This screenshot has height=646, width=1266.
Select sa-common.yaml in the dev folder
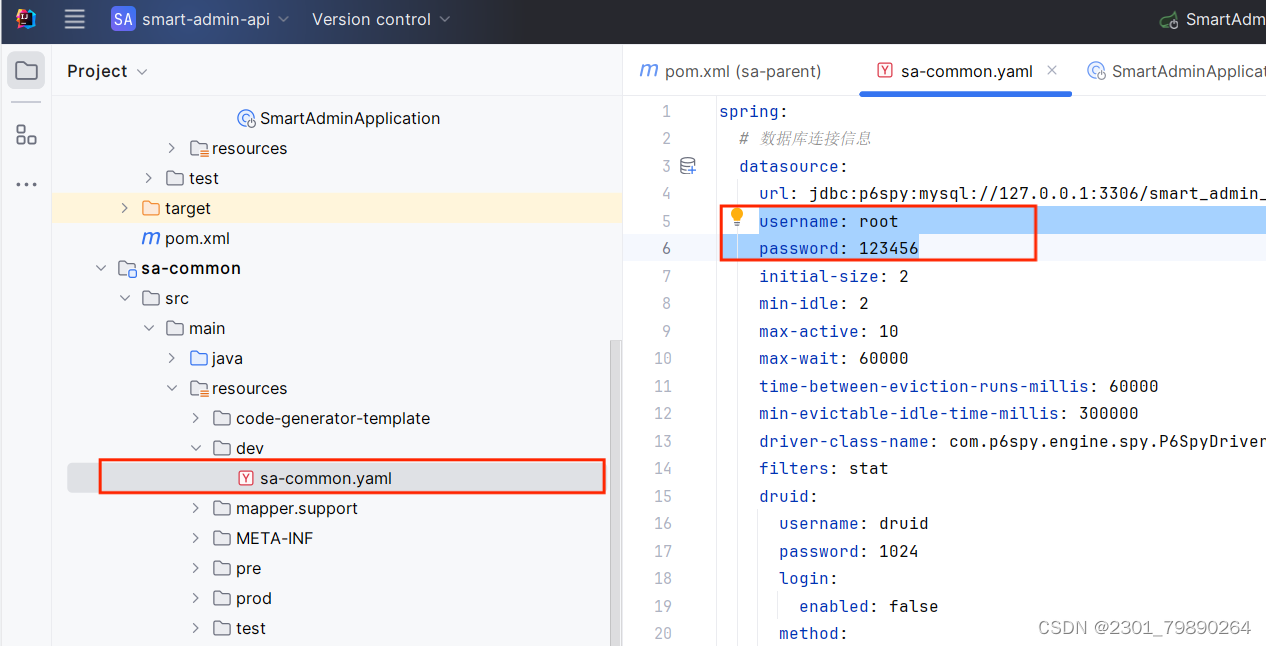pyautogui.click(x=325, y=478)
